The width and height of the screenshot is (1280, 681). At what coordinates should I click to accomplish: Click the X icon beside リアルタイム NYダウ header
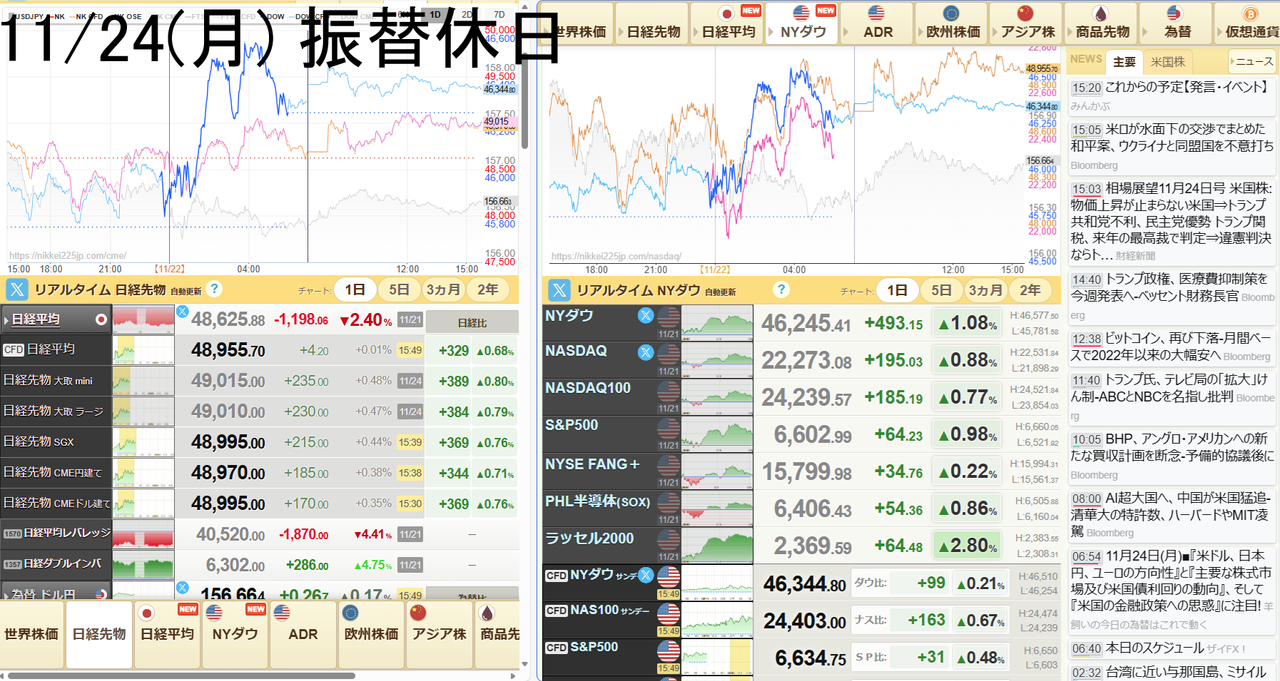pos(558,290)
